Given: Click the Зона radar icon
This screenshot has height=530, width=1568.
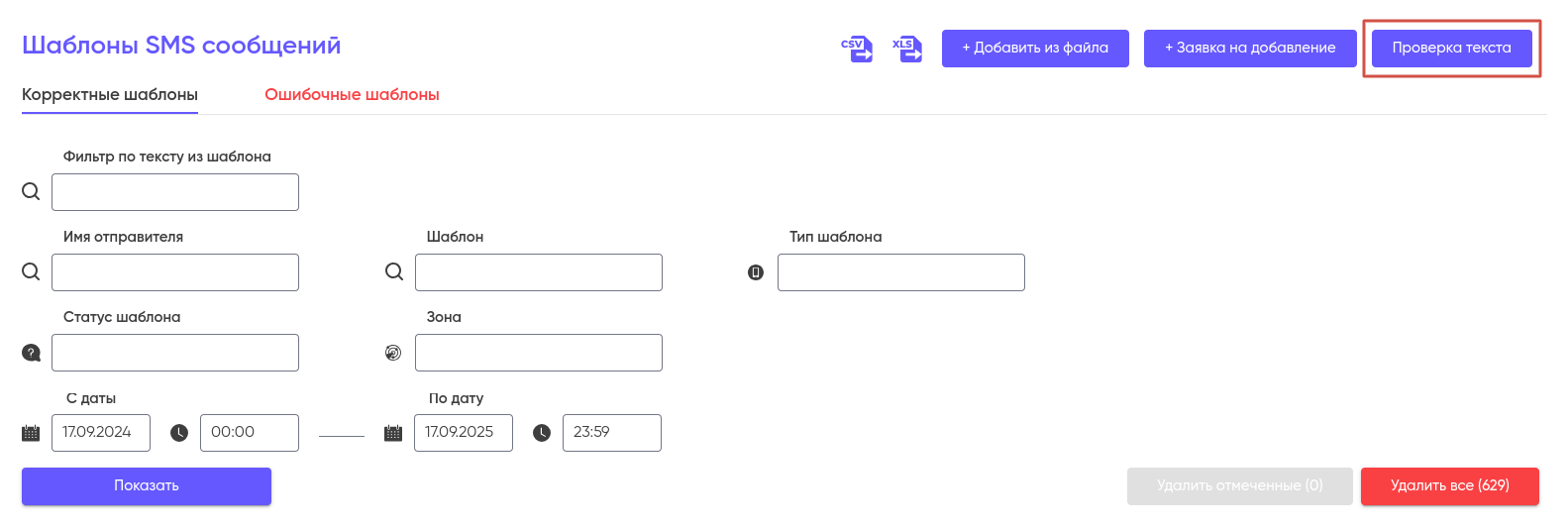Looking at the screenshot, I should 393,353.
